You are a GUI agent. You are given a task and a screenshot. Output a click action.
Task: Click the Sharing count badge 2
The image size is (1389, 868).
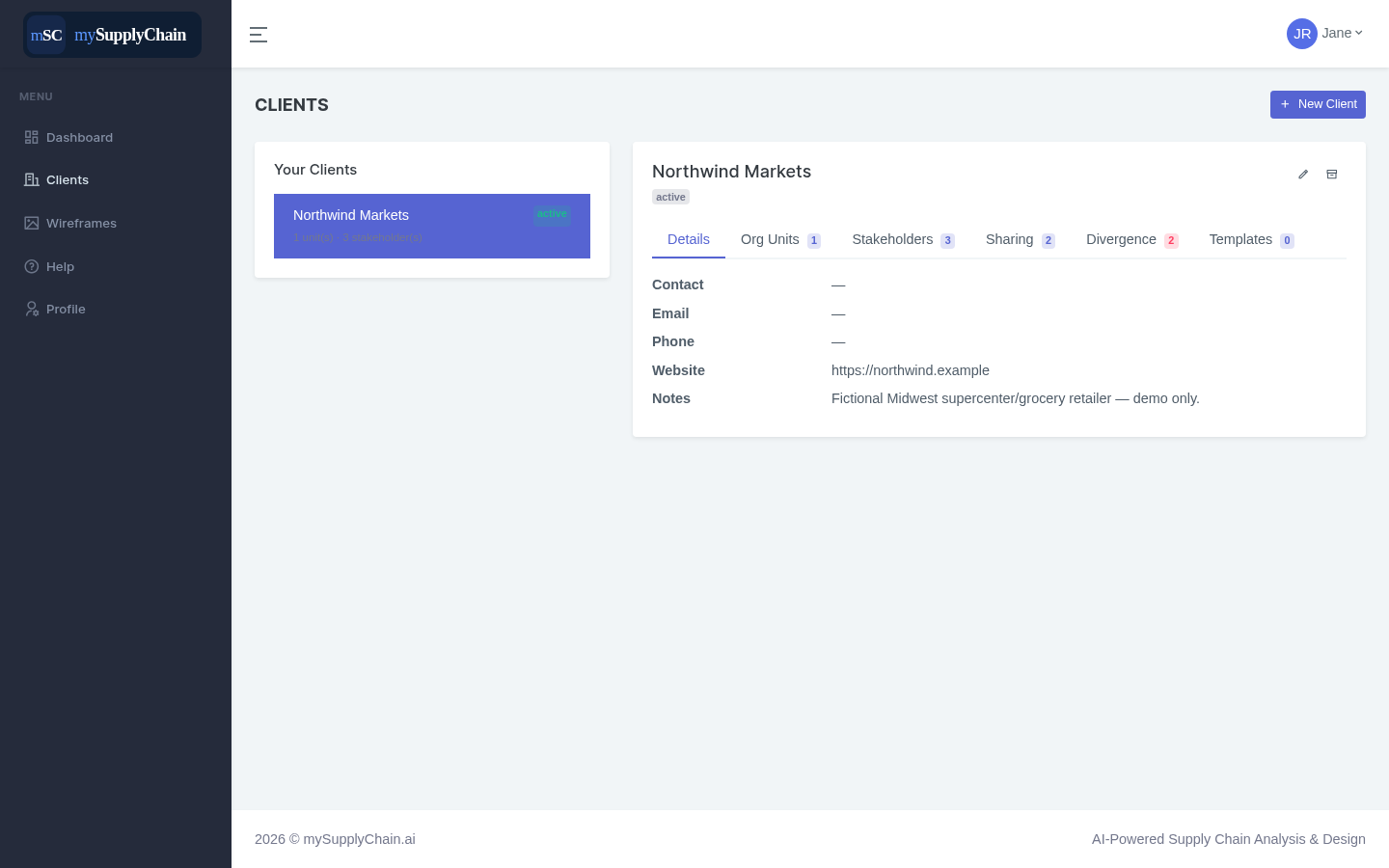click(1049, 241)
